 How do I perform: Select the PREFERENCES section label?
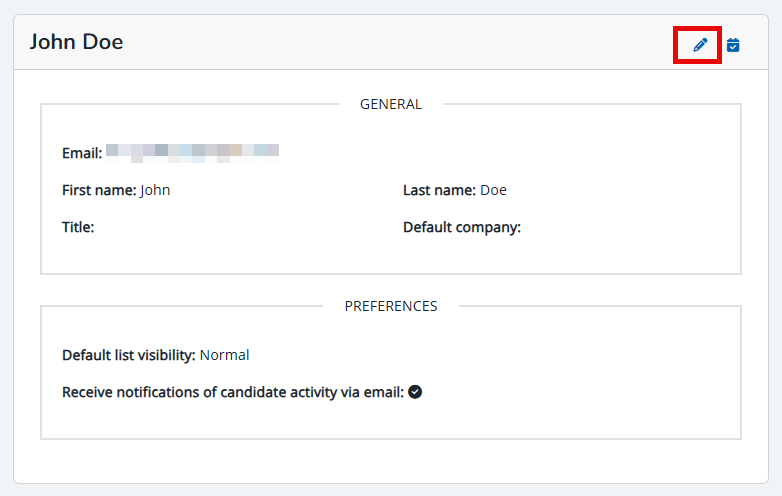391,306
